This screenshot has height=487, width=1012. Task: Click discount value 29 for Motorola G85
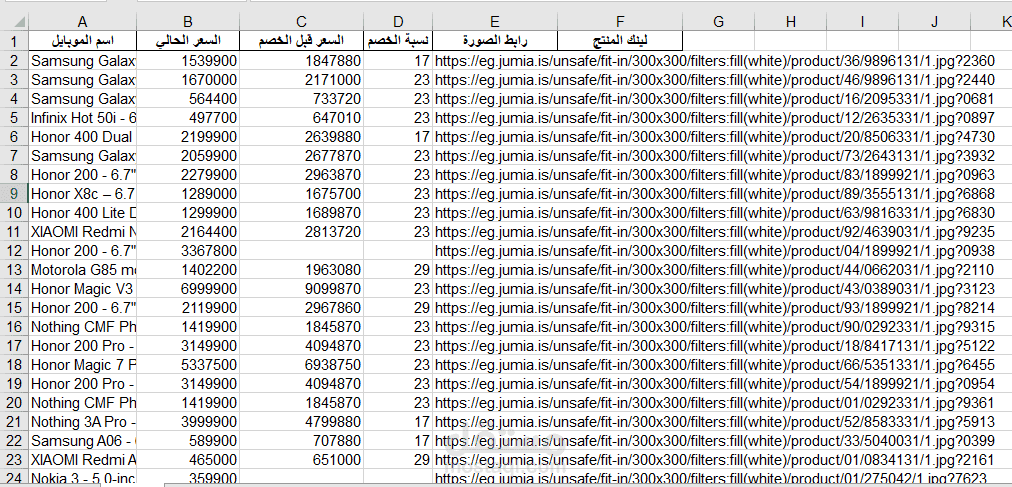tap(399, 270)
